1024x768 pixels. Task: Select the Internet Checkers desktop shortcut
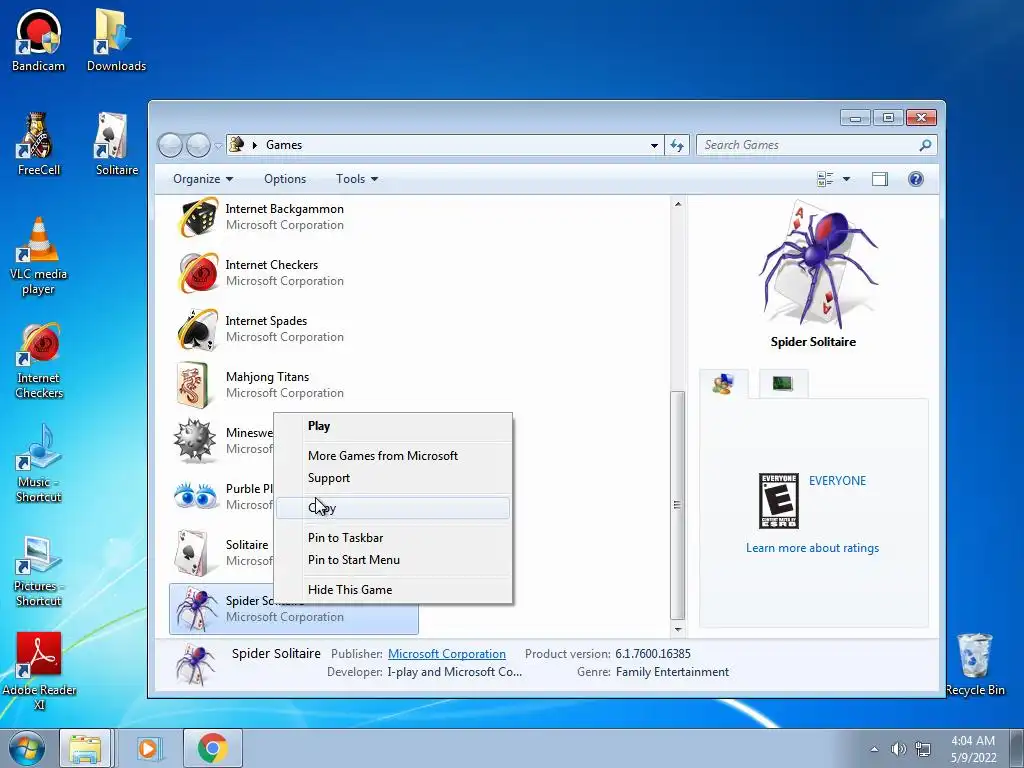pos(39,360)
